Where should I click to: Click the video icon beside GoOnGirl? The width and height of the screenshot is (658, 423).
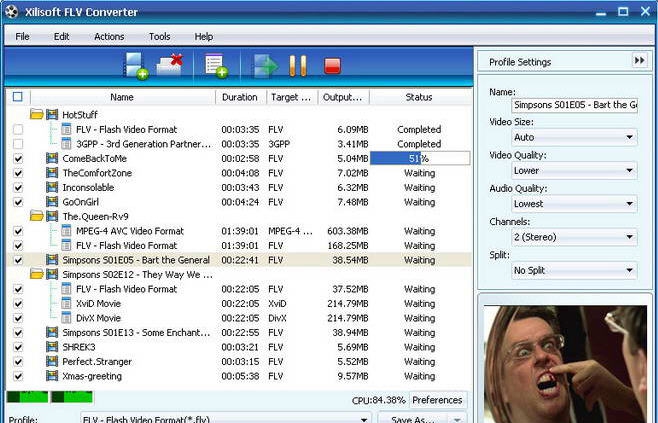click(x=52, y=202)
